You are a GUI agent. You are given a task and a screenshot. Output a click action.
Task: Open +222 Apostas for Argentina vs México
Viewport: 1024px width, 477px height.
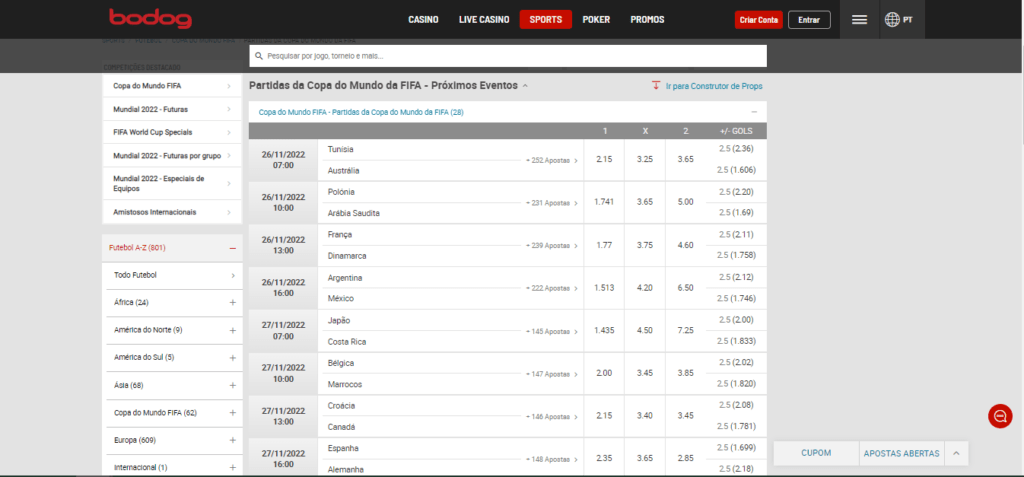pos(551,288)
